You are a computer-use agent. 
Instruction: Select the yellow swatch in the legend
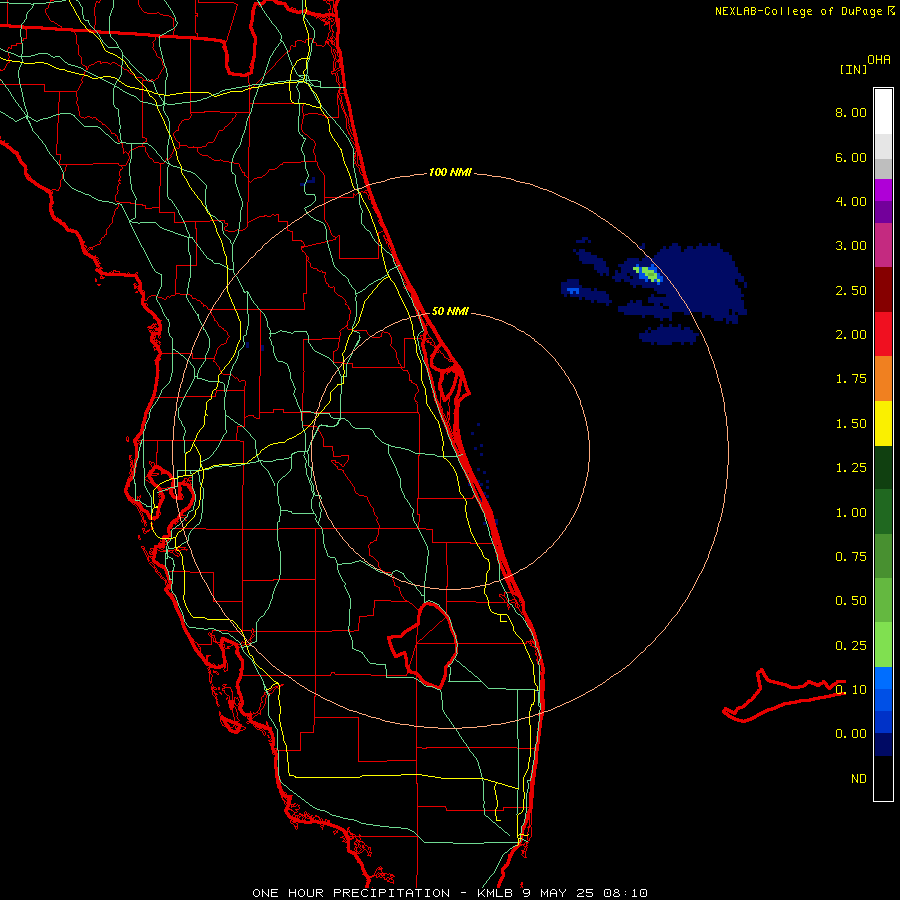[883, 423]
